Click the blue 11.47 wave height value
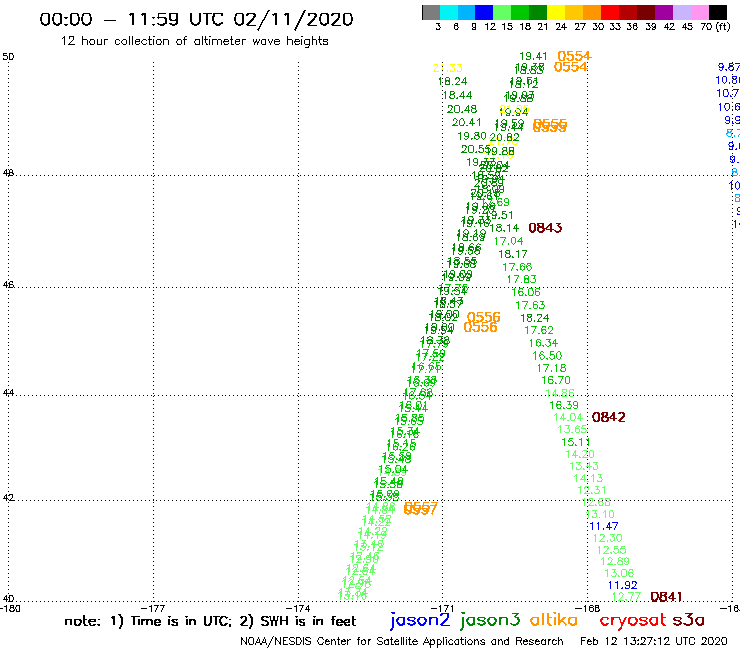The height and width of the screenshot is (650, 740). [604, 526]
